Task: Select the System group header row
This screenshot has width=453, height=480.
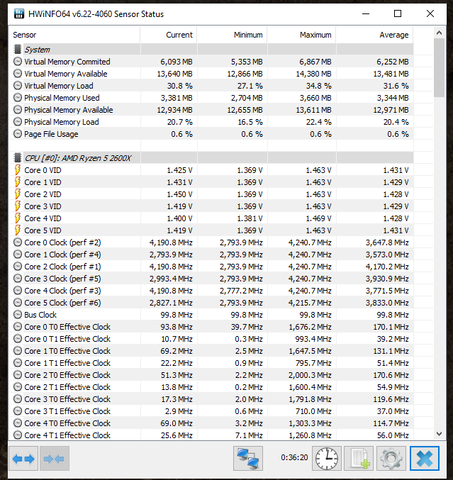Action: (211, 49)
